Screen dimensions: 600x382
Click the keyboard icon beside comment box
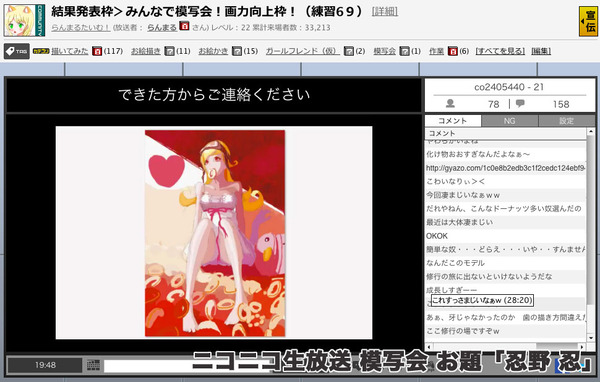(x=93, y=365)
